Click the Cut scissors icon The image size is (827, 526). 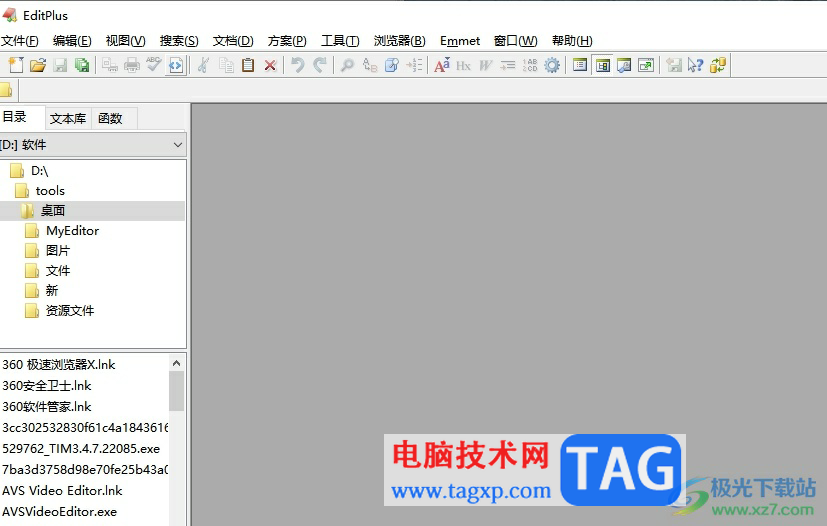pos(204,65)
